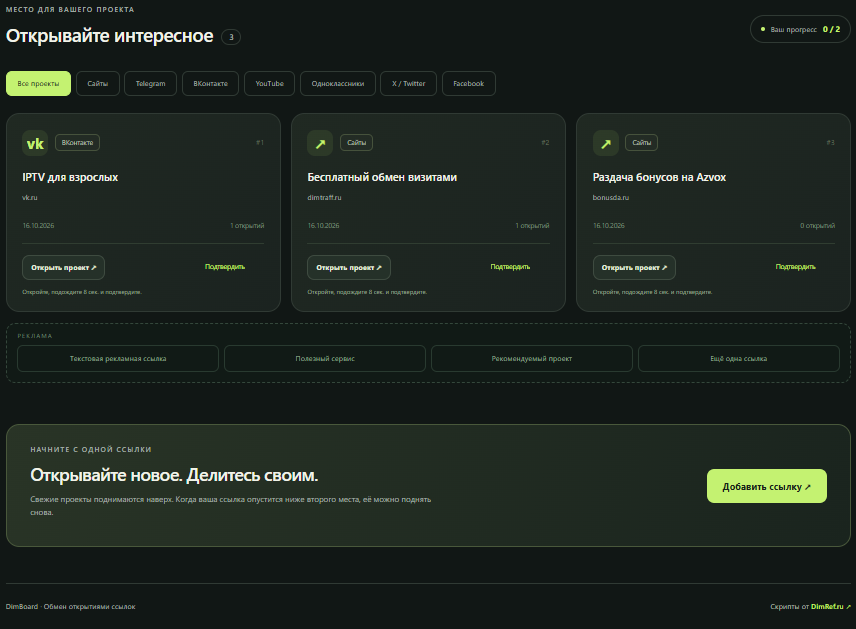Click the Добавить ссылку button
This screenshot has height=629, width=856.
pos(766,486)
